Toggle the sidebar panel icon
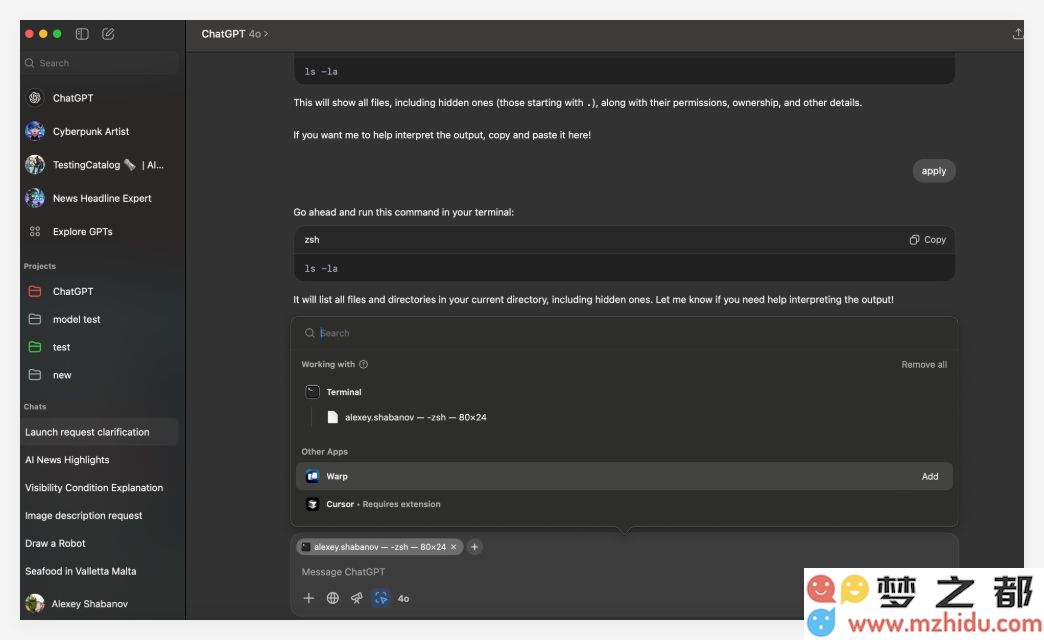 (x=82, y=34)
